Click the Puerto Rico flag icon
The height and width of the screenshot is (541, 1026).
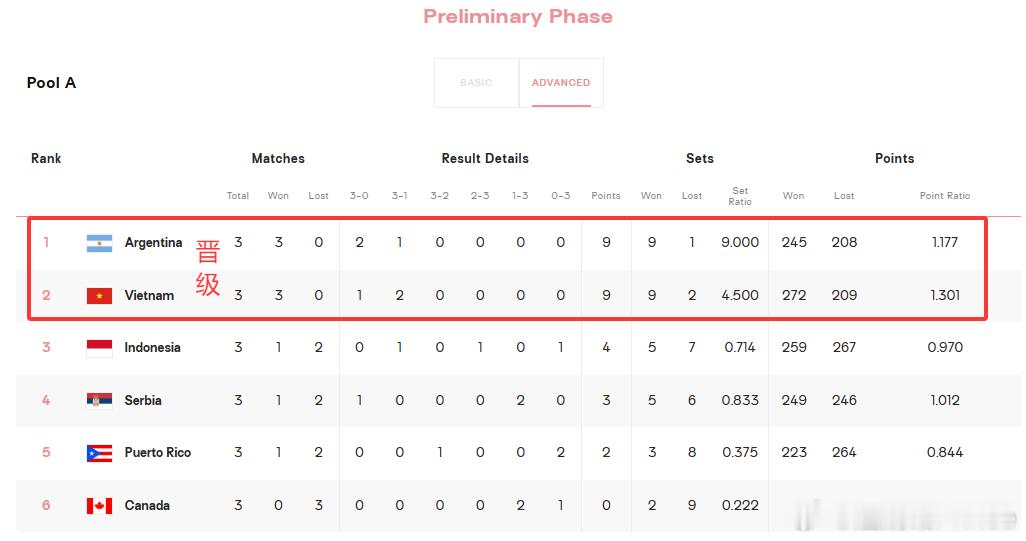coord(99,453)
